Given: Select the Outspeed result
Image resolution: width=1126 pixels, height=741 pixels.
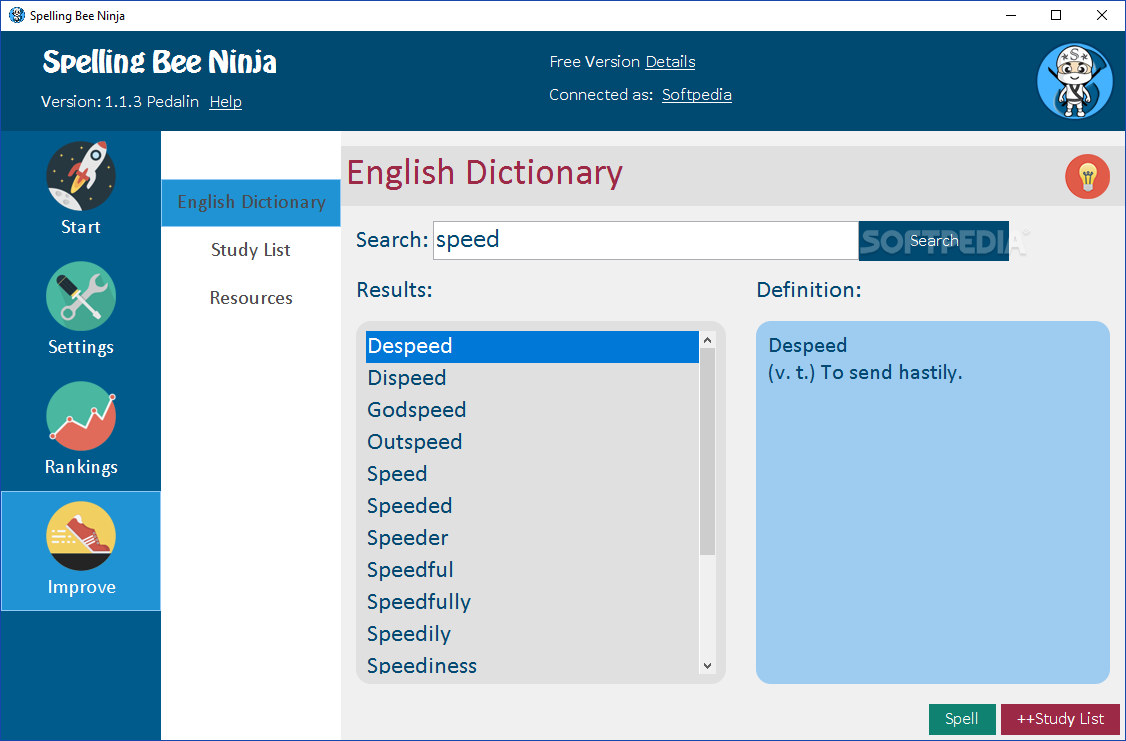Looking at the screenshot, I should coord(532,442).
